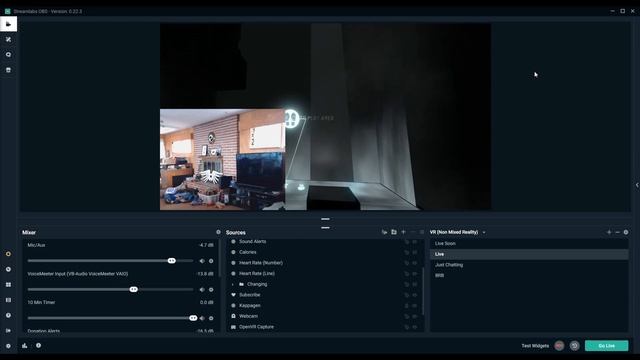The width and height of the screenshot is (640, 360).
Task: Select the Sound Alerts source row
Action: [x=324, y=242]
